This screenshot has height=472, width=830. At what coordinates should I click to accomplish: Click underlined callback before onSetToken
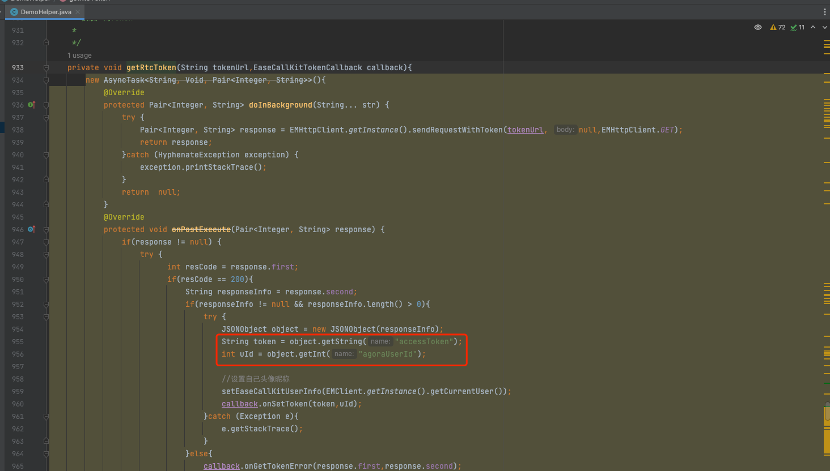[x=239, y=404]
